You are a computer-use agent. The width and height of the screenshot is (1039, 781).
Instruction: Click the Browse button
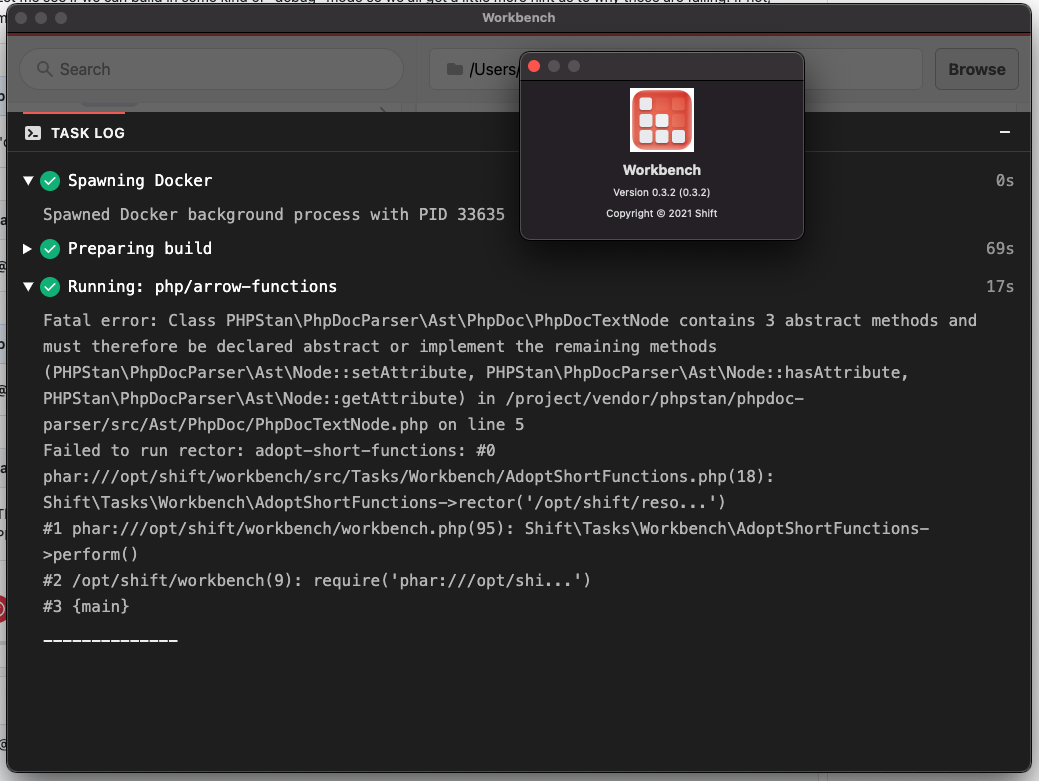point(976,69)
